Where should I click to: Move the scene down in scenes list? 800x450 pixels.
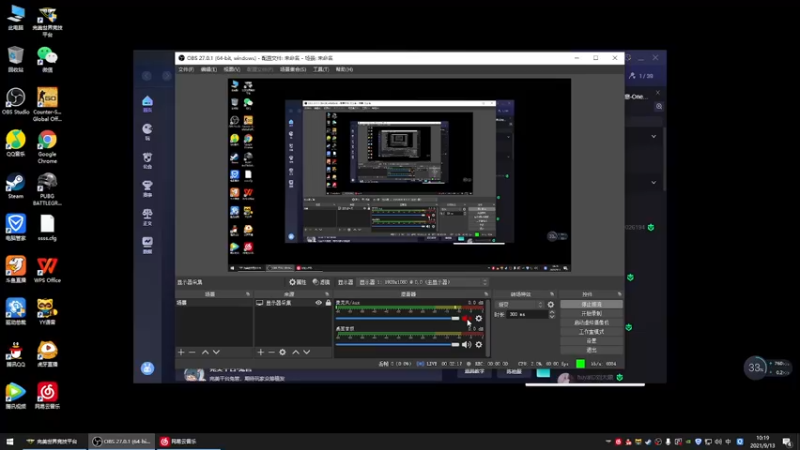click(216, 352)
